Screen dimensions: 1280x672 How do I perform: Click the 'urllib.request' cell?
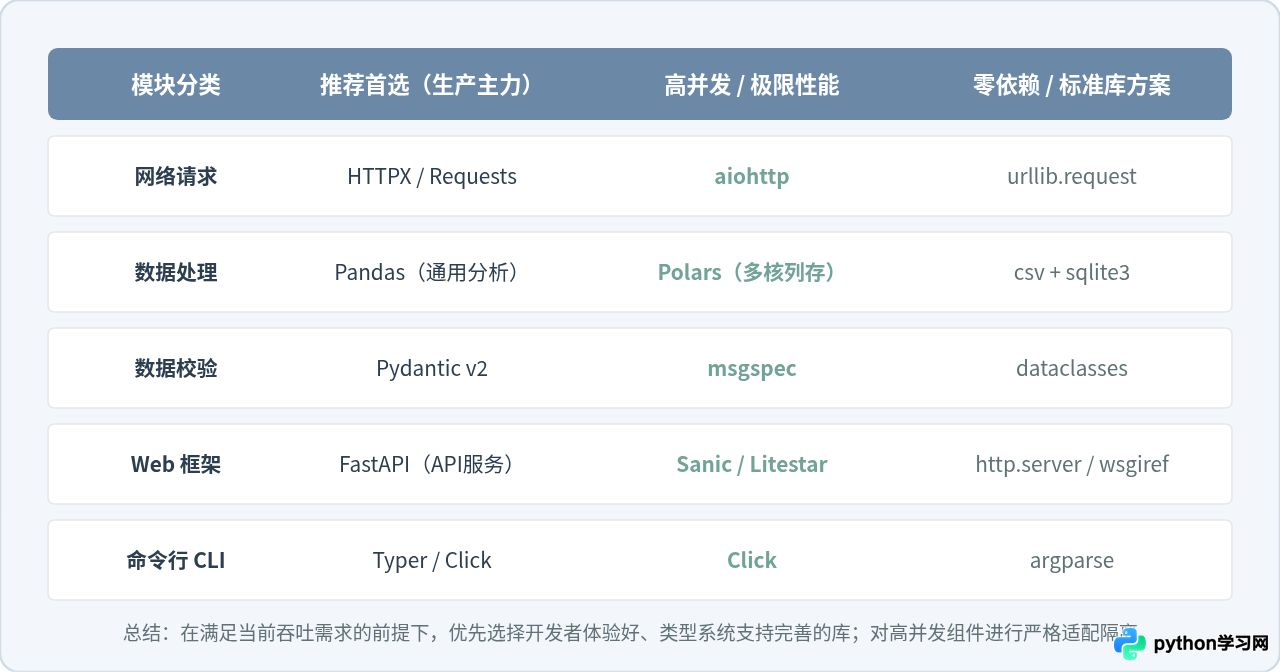(1072, 177)
